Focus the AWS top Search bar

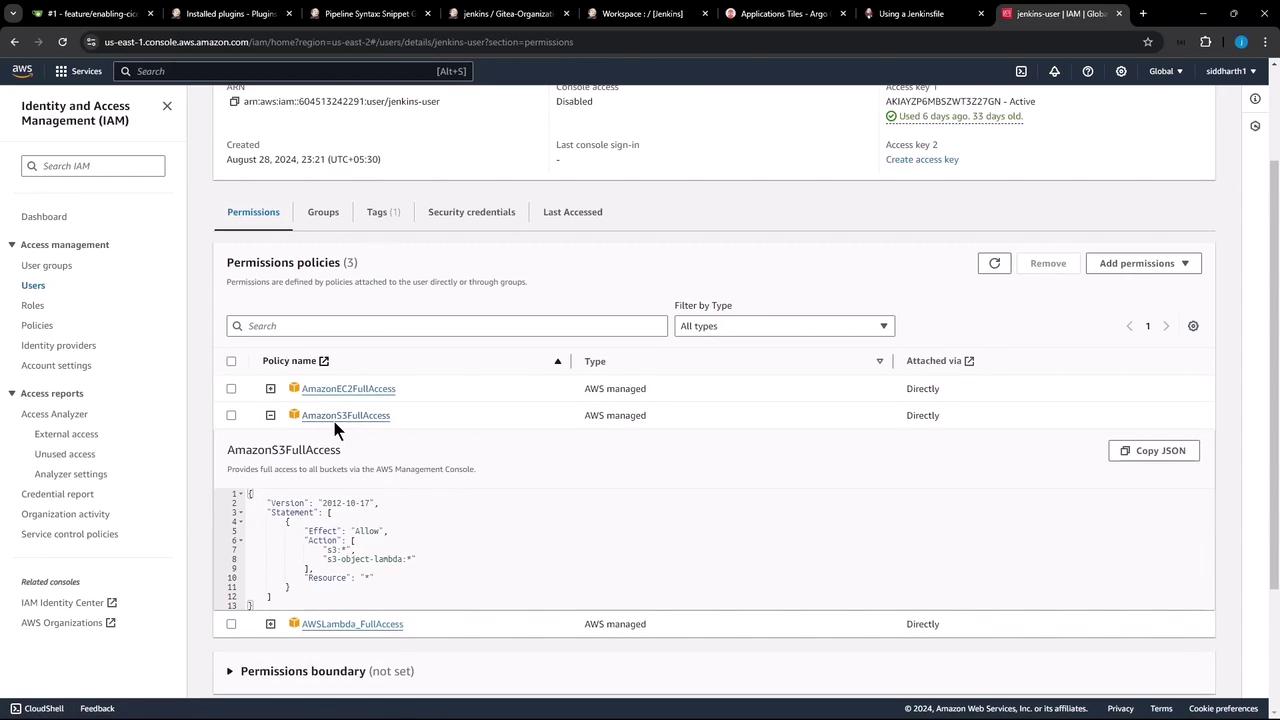[x=292, y=71]
